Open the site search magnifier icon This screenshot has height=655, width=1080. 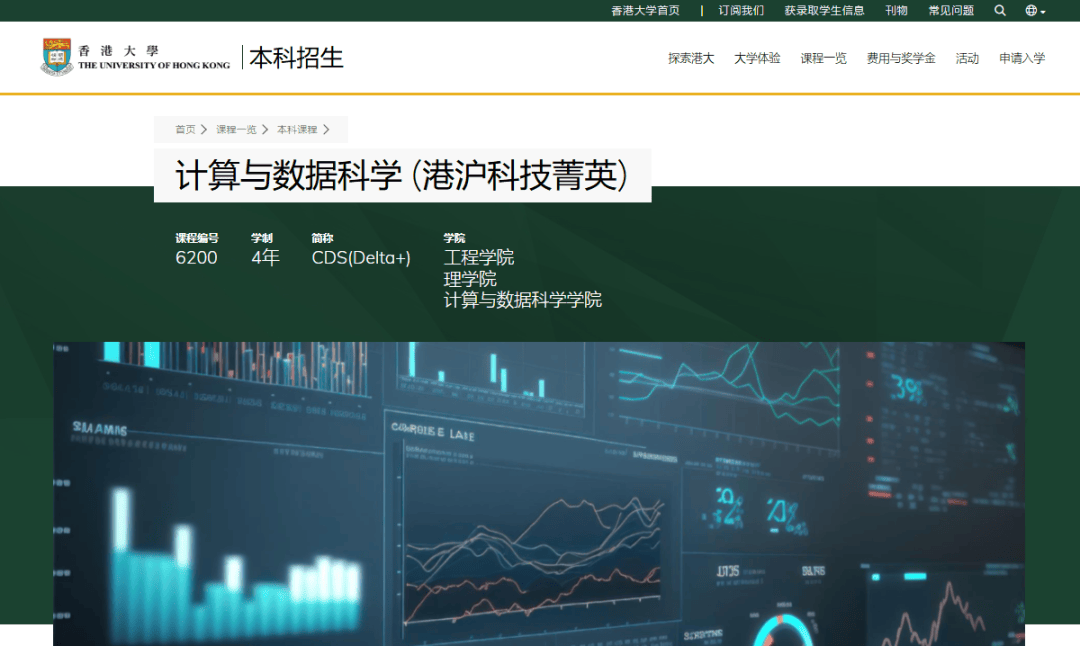click(x=999, y=10)
